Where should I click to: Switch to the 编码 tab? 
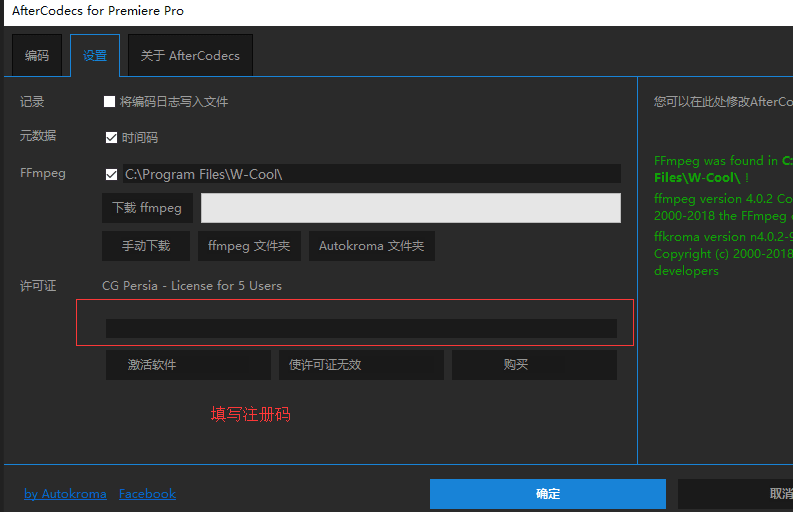pos(37,55)
